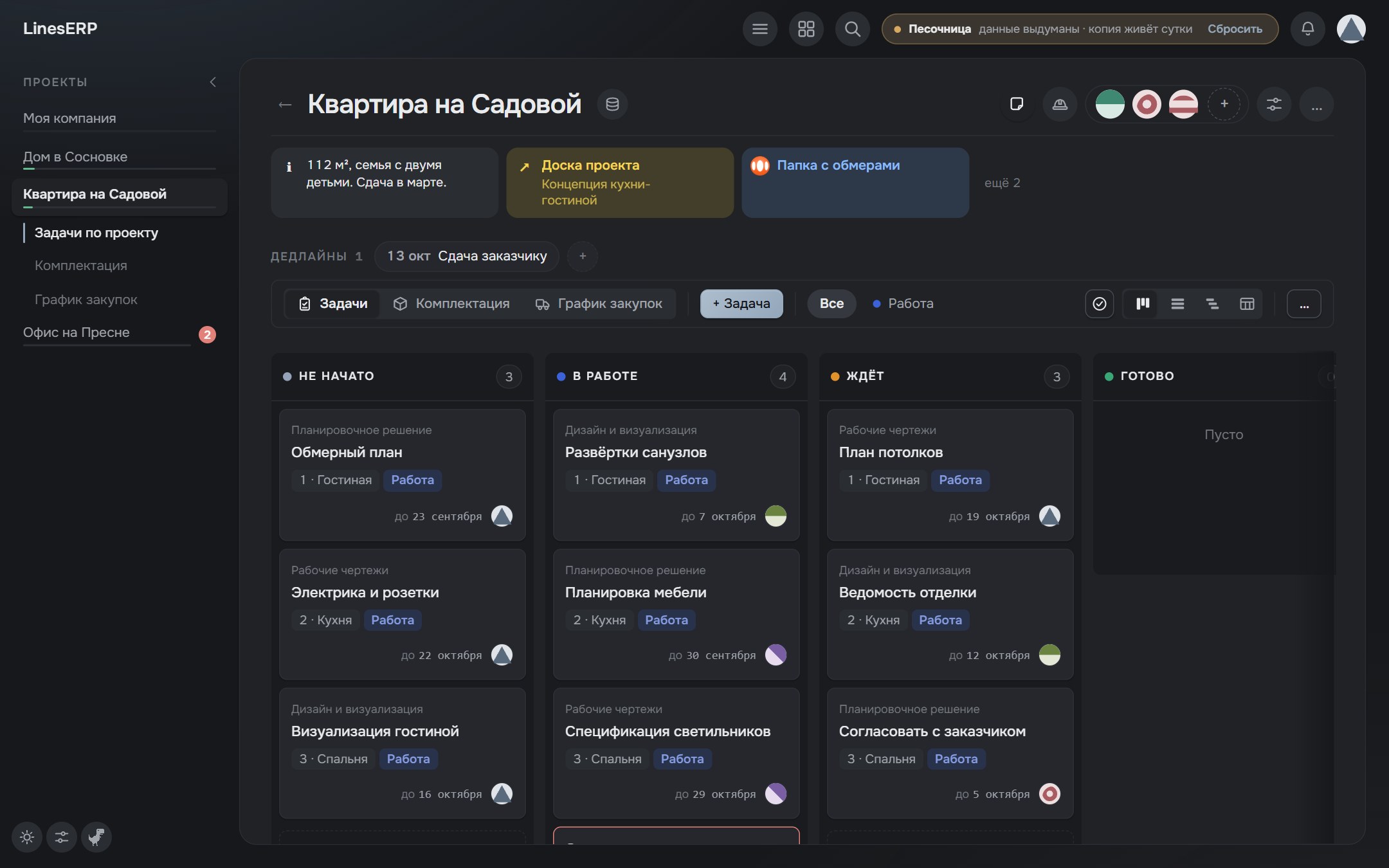Switch to the 'Комплектация' tab

click(x=452, y=303)
